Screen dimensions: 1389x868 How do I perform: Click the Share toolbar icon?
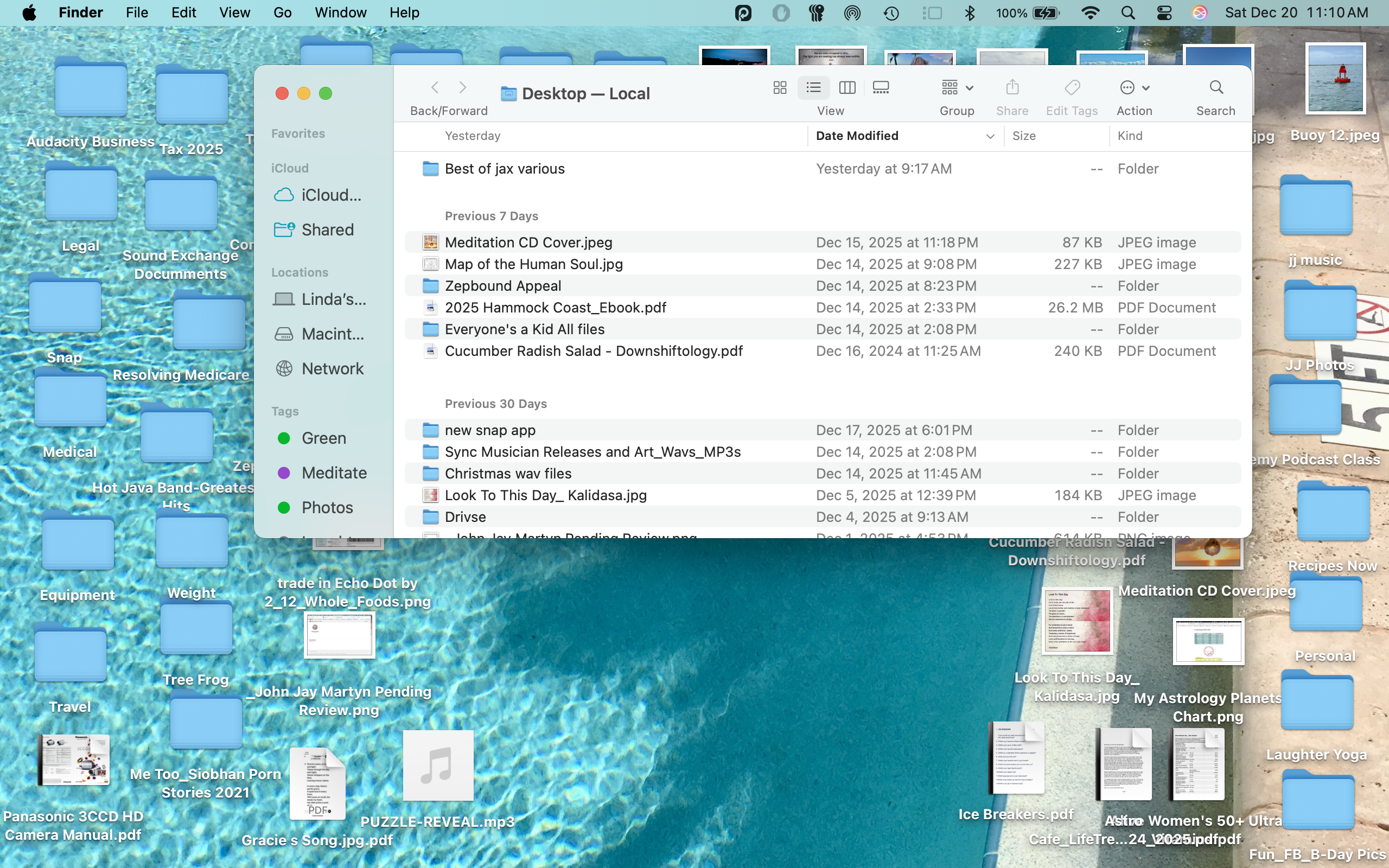[1012, 87]
